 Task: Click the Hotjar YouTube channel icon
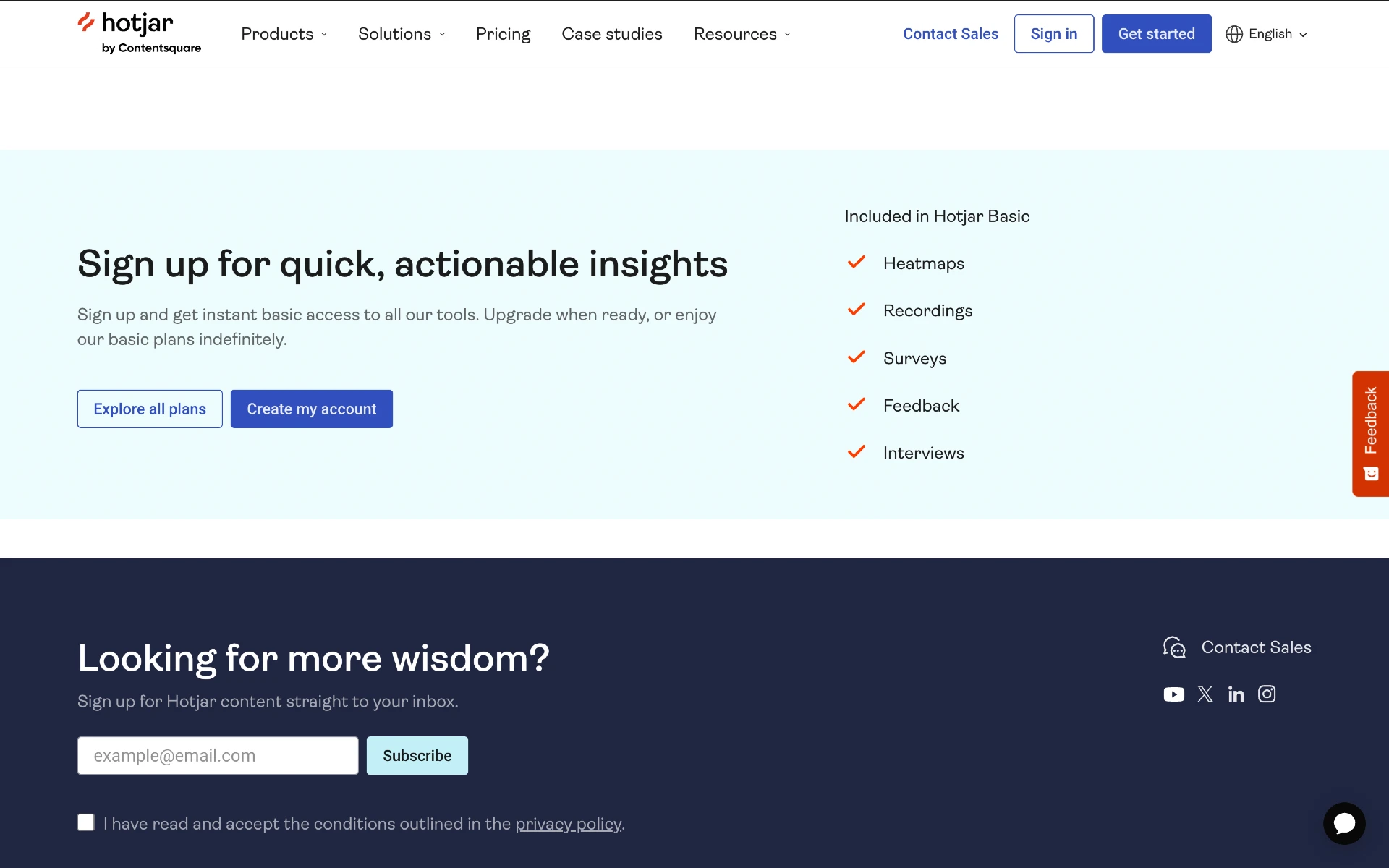(1173, 694)
